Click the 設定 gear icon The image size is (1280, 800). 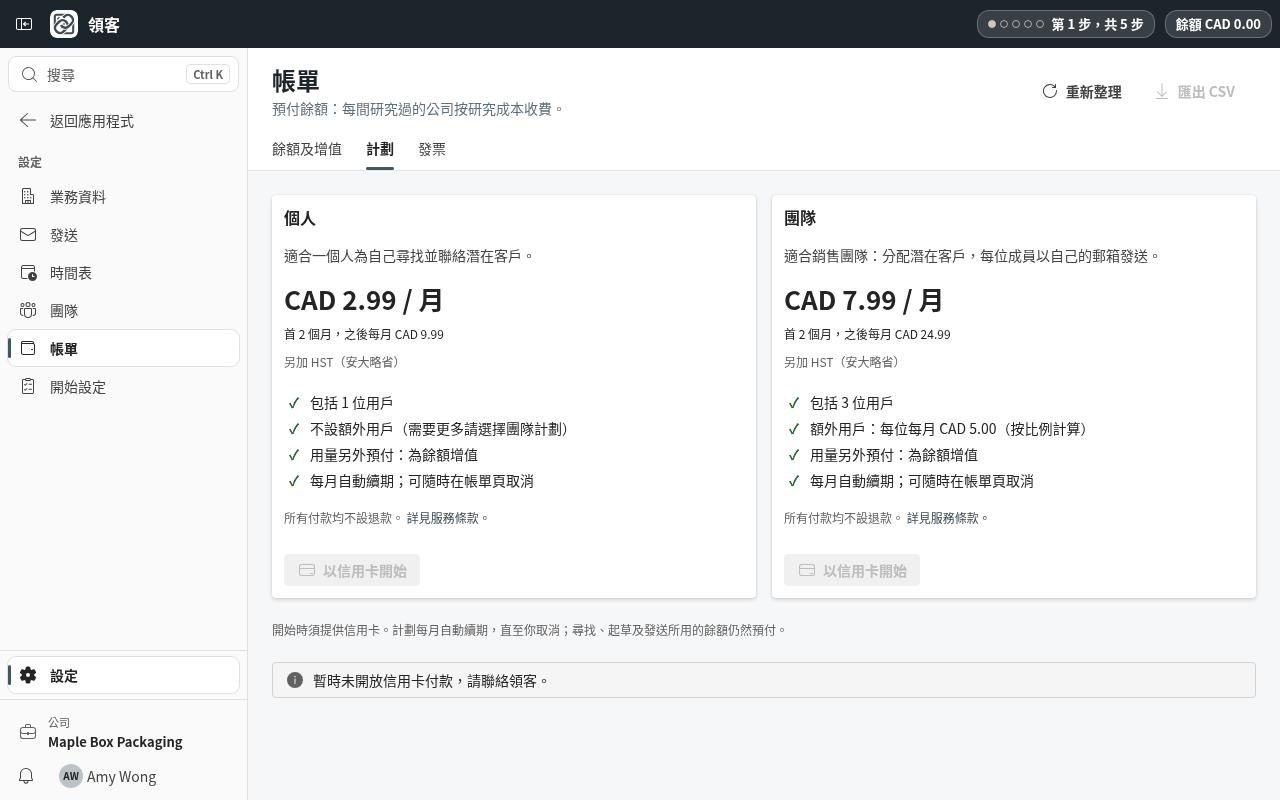coord(28,676)
